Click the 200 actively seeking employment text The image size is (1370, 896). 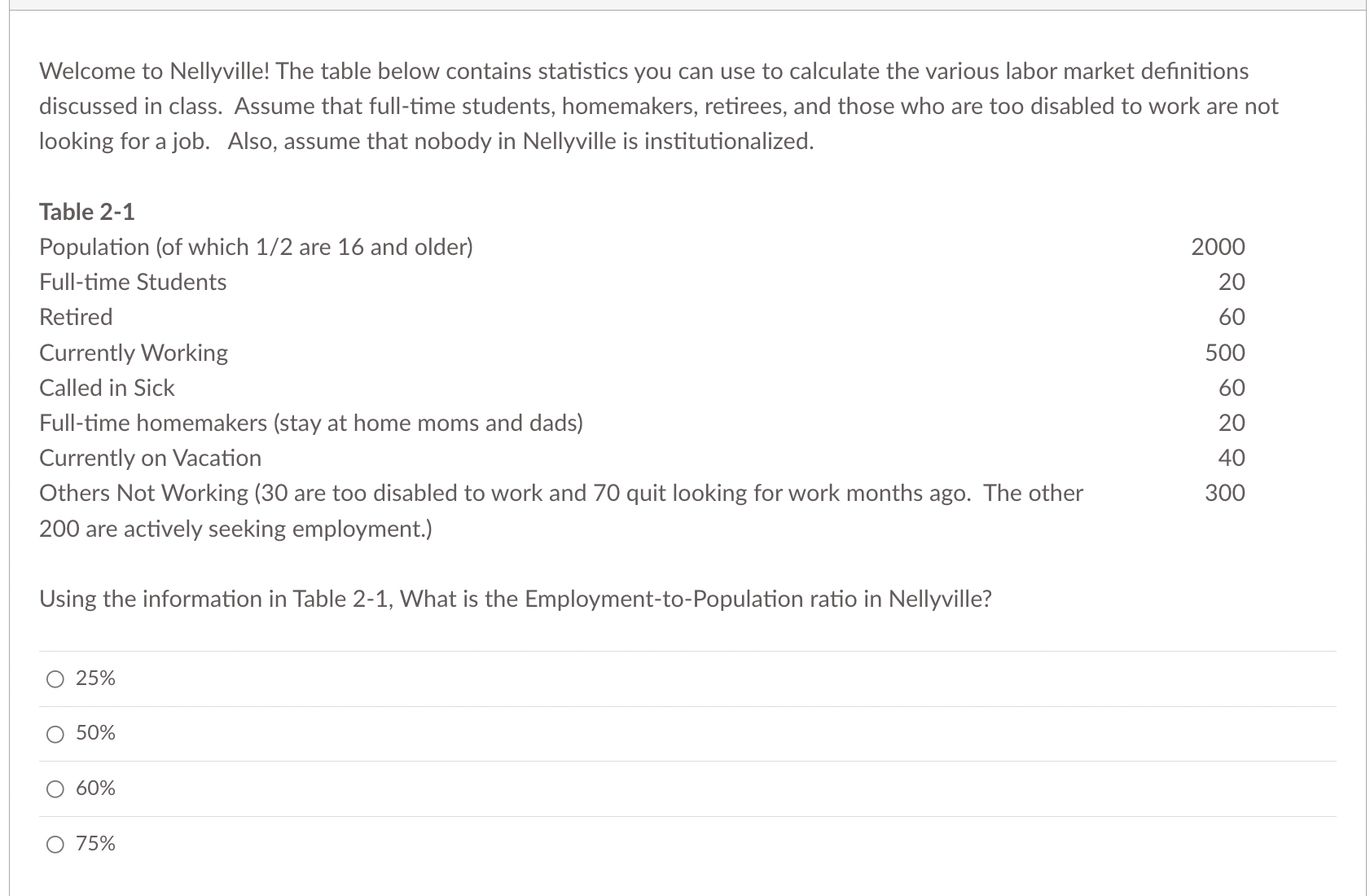[235, 529]
